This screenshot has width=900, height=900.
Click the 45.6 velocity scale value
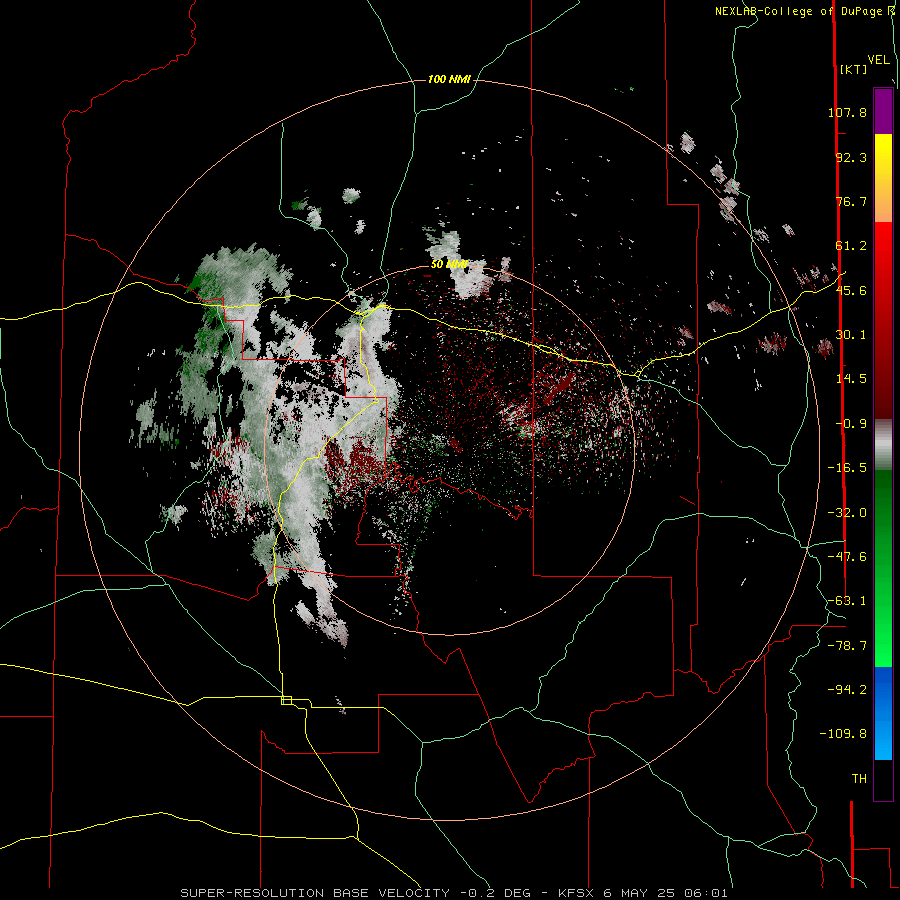[851, 290]
